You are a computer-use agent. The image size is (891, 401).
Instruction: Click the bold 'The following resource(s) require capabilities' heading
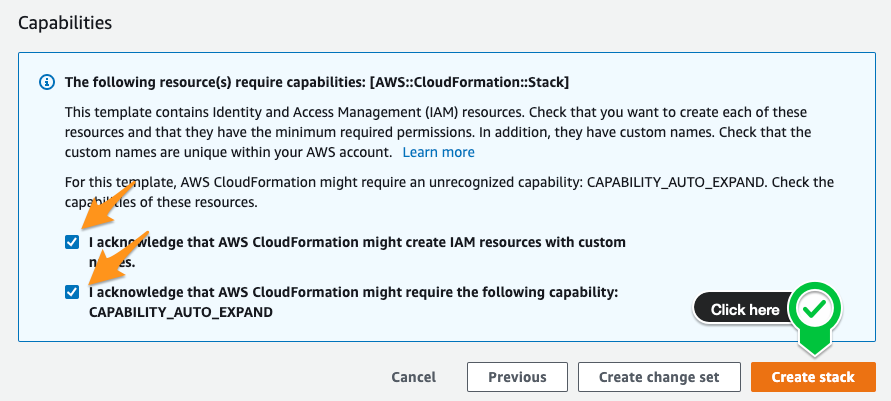point(317,82)
